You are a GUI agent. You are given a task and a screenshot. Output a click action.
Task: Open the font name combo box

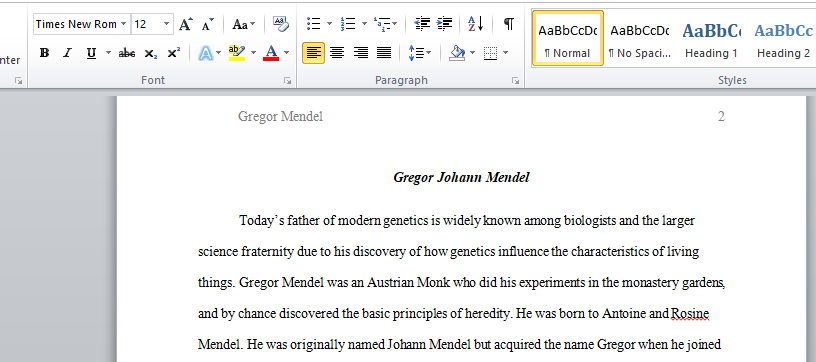click(82, 24)
